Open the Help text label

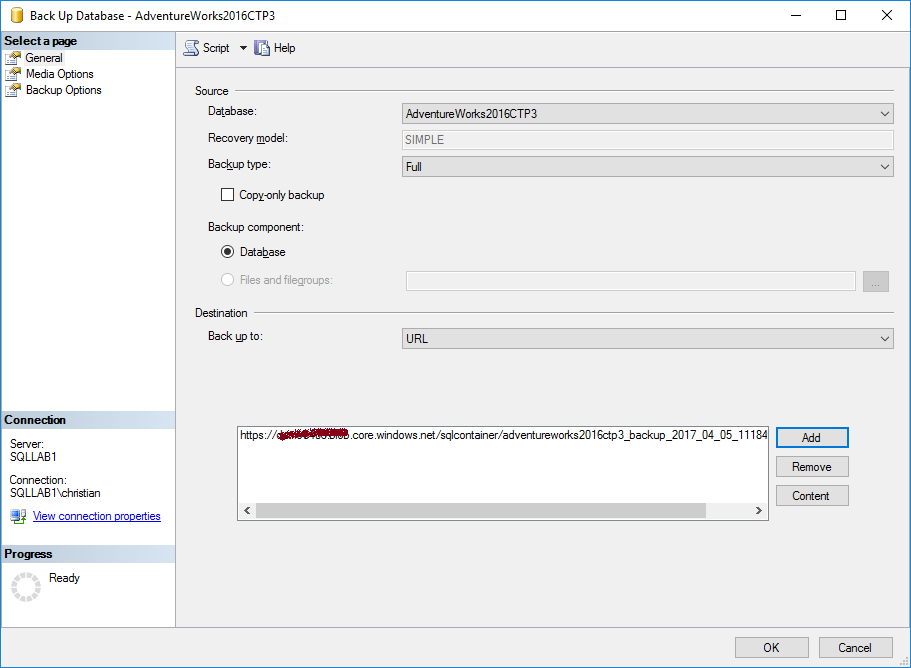tap(285, 48)
